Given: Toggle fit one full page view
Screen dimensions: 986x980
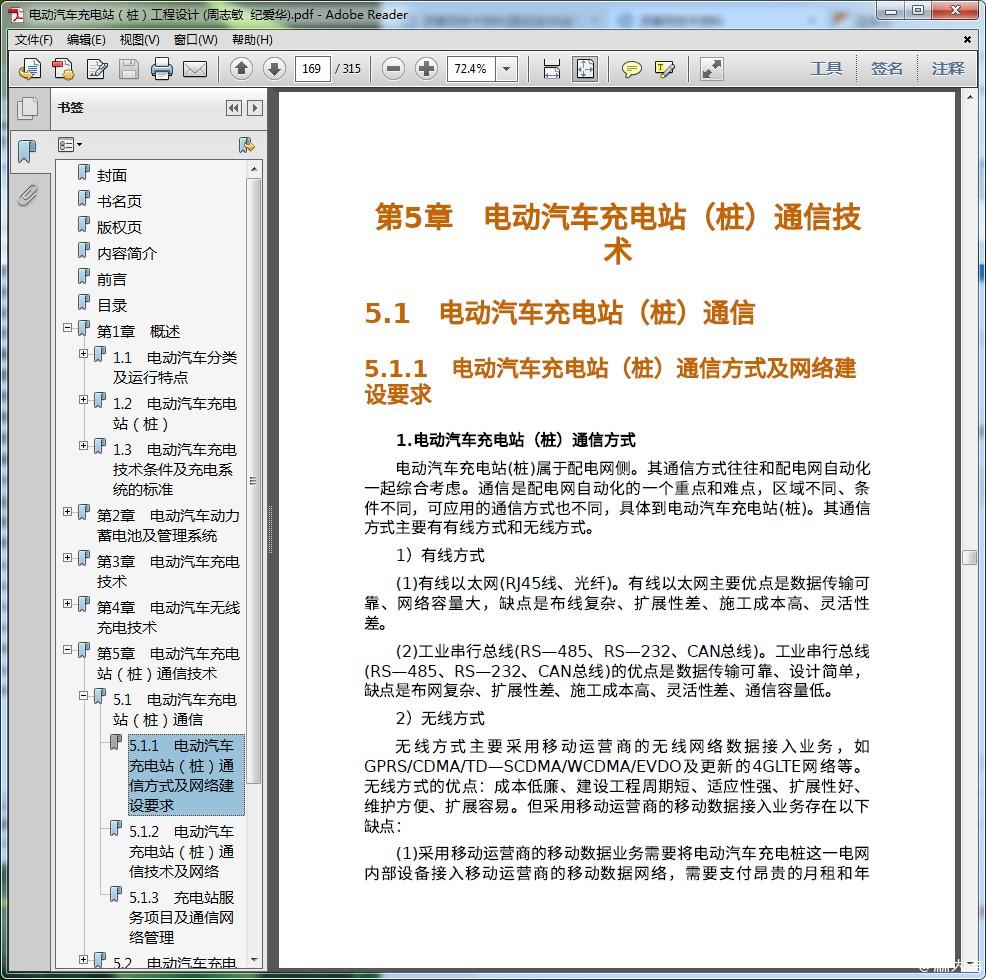Looking at the screenshot, I should pyautogui.click(x=584, y=69).
